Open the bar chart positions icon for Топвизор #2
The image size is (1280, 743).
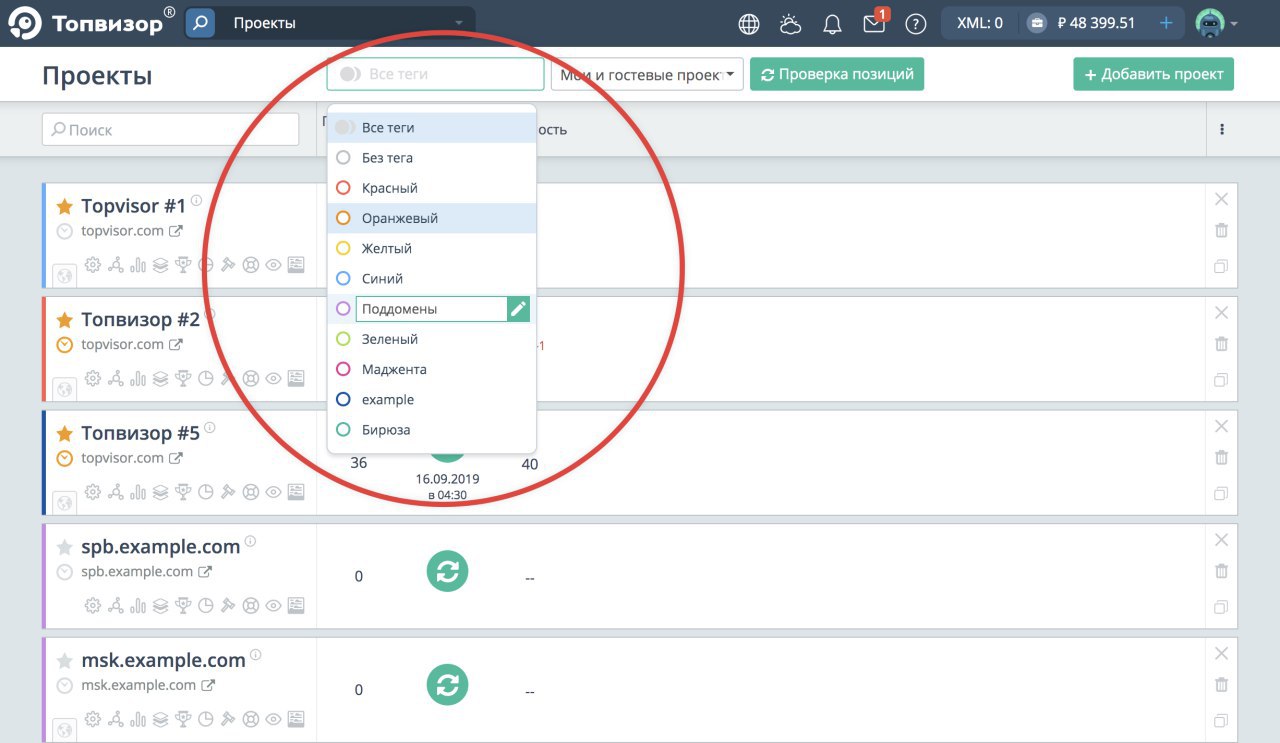point(138,379)
